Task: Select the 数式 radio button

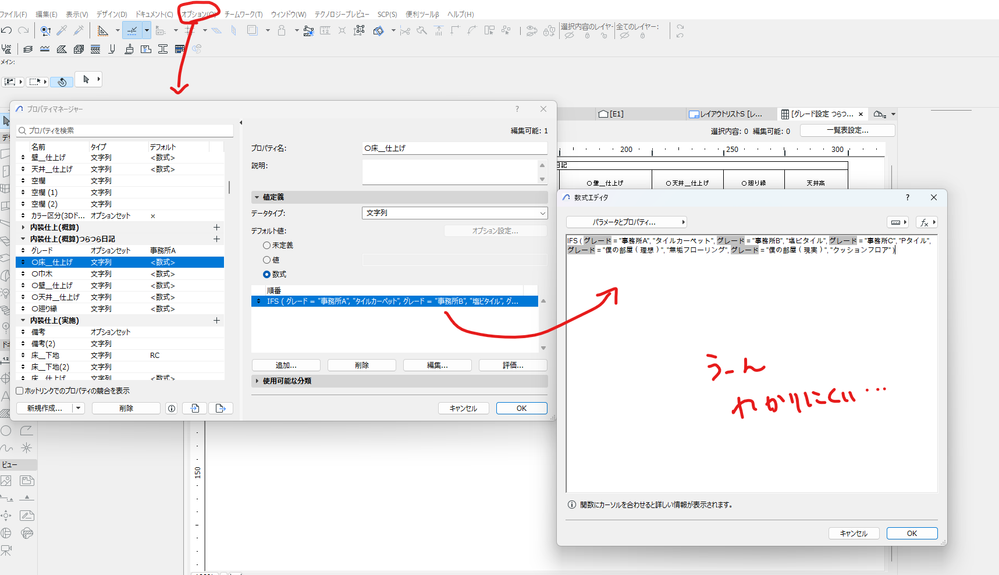Action: click(x=266, y=274)
